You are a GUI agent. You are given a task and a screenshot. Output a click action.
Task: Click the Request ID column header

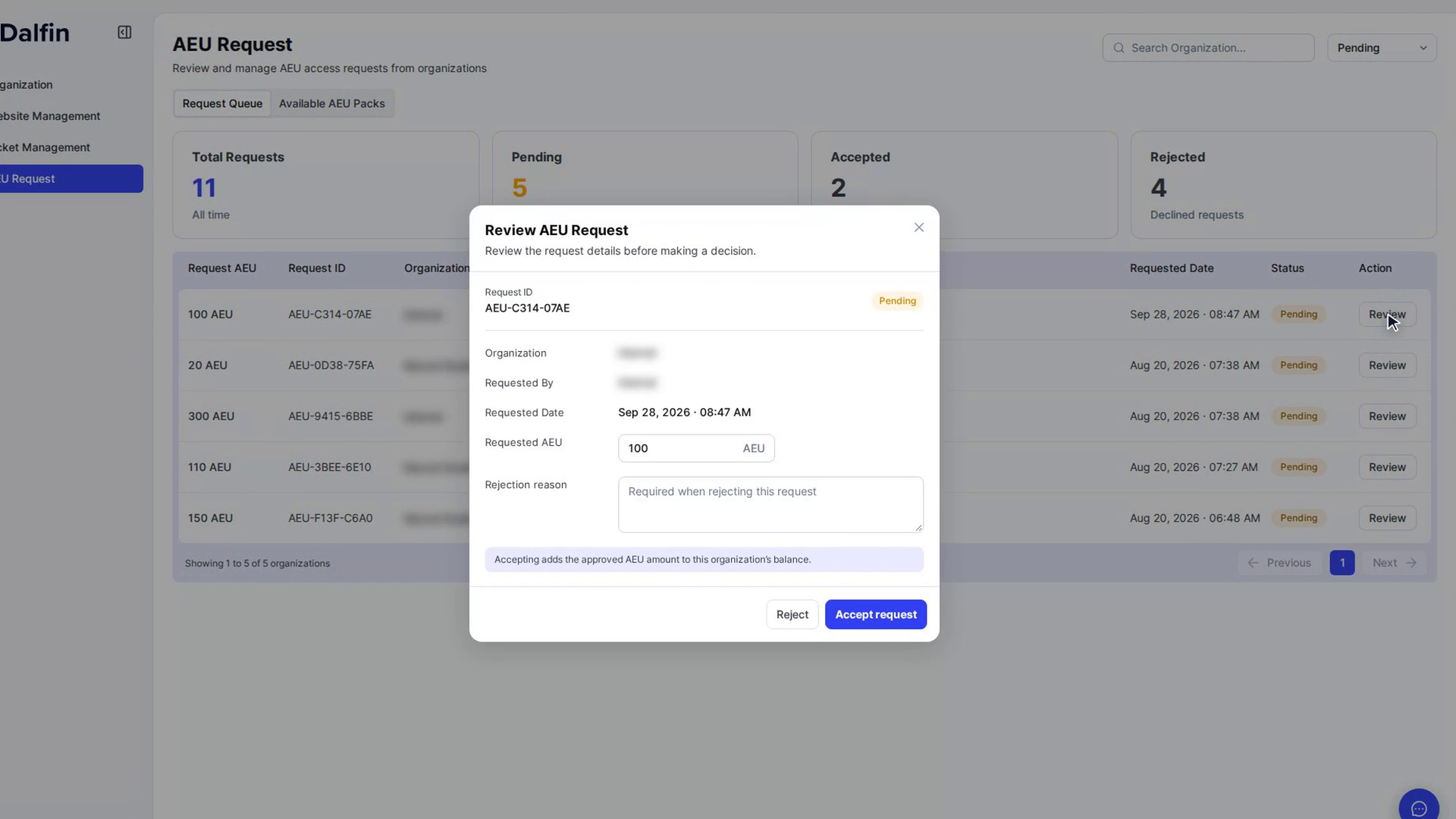[x=316, y=268]
